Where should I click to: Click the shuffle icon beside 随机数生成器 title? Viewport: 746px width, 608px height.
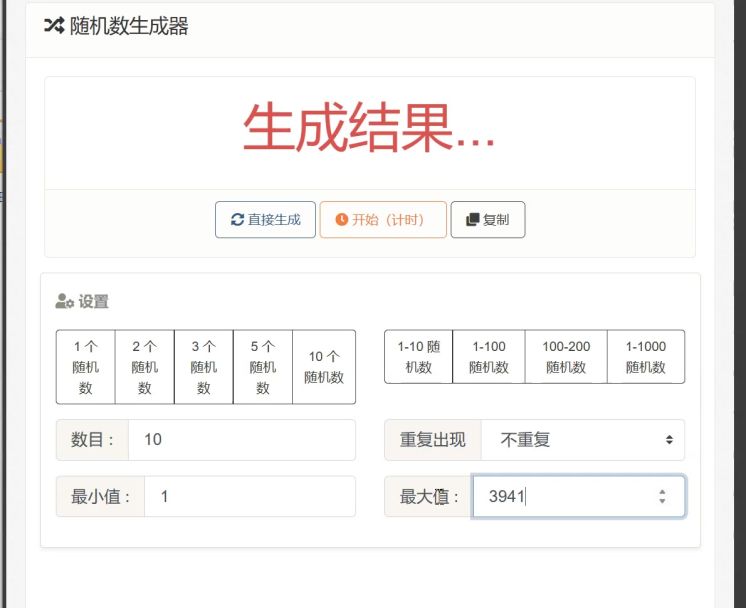(x=54, y=27)
